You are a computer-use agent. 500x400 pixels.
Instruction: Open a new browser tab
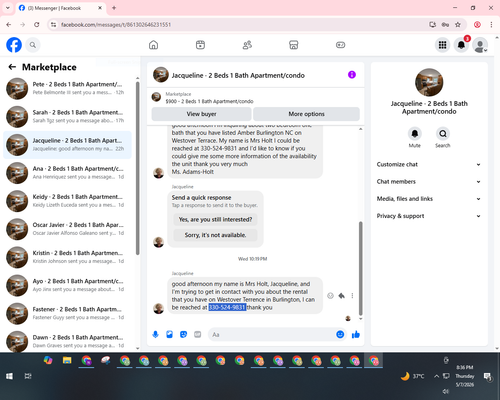point(114,8)
